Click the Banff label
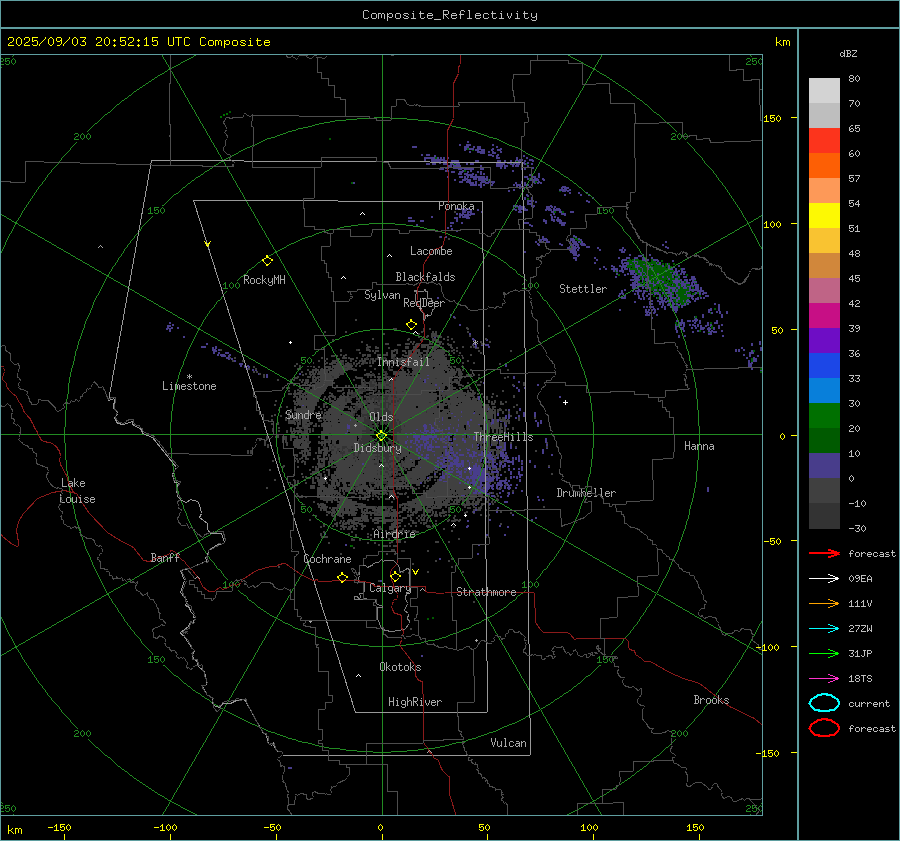The image size is (900, 841). tap(165, 557)
